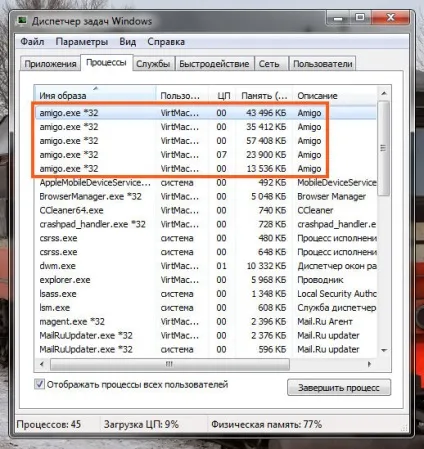Click the Завершить процесс button
This screenshot has width=424, height=449.
339,388
